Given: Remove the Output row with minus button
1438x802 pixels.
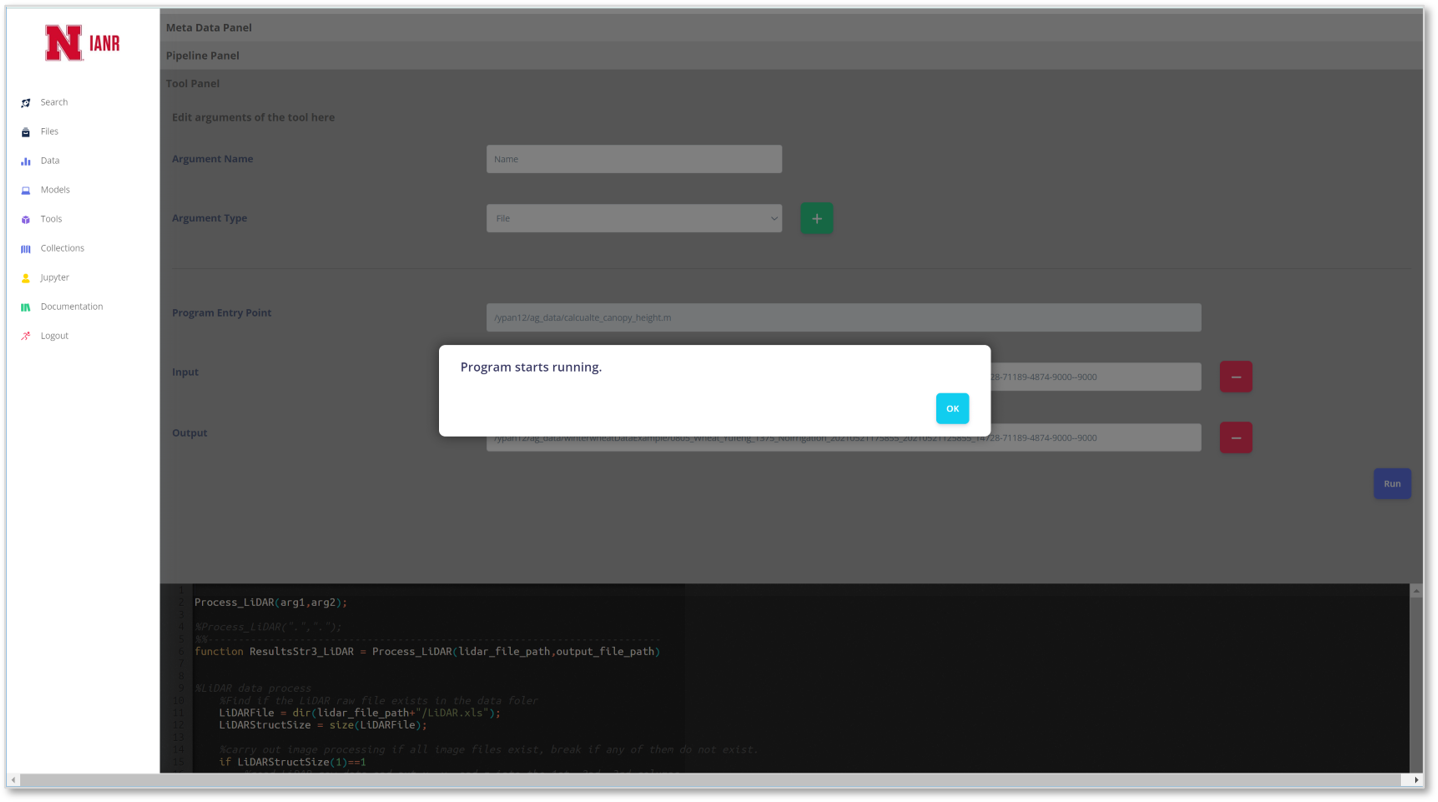Looking at the screenshot, I should click(1236, 438).
